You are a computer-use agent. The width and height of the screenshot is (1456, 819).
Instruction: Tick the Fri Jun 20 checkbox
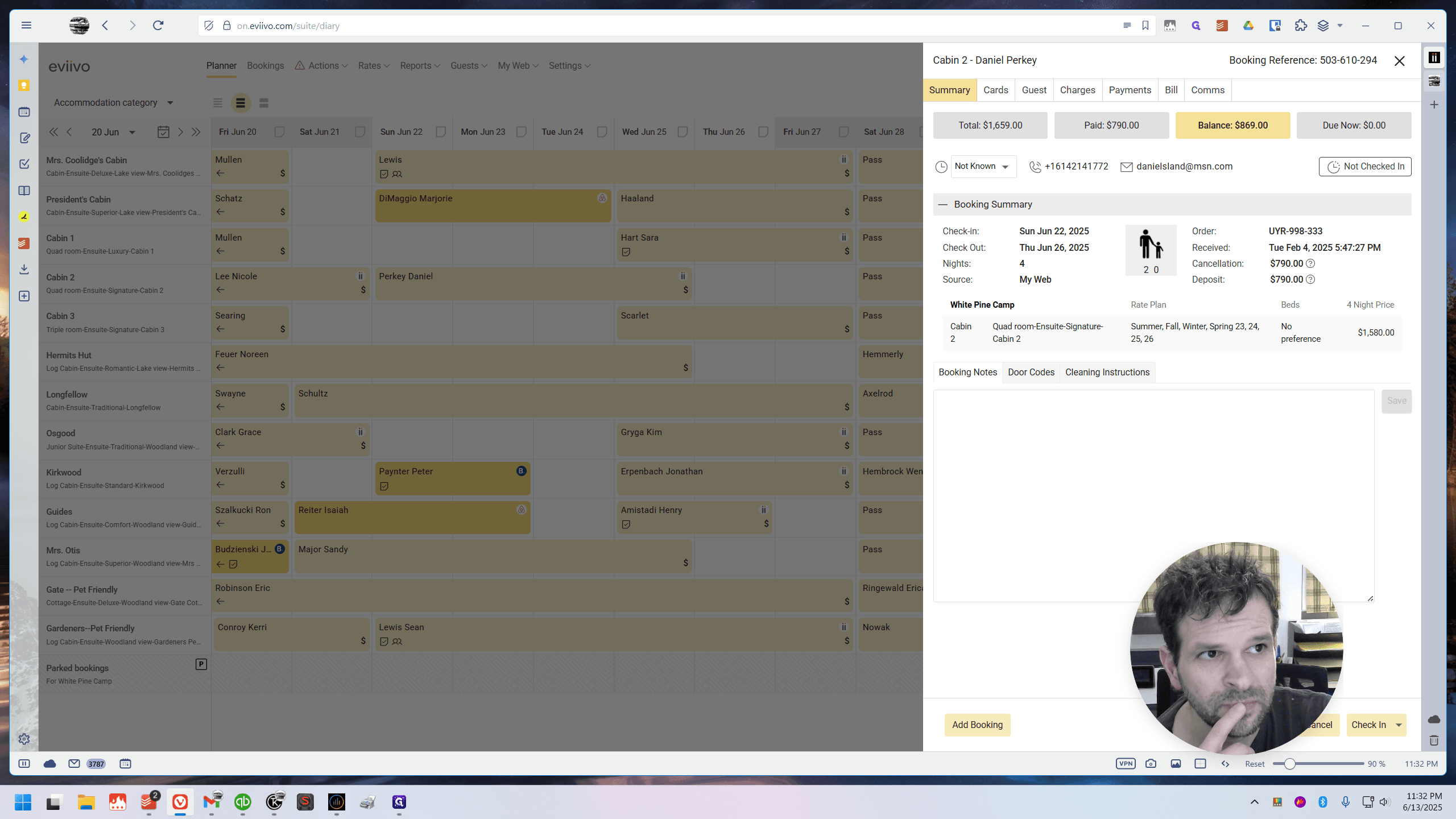(279, 132)
